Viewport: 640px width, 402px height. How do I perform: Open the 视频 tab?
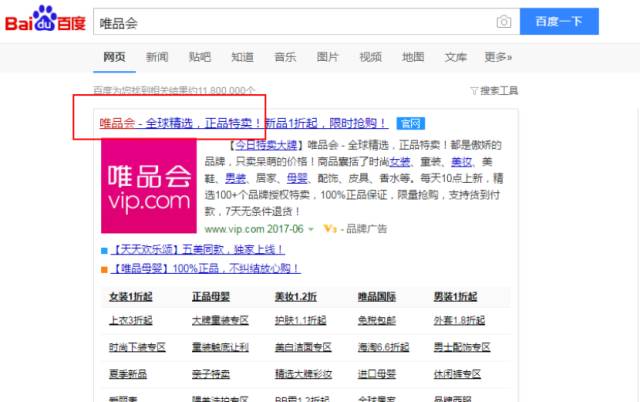370,57
